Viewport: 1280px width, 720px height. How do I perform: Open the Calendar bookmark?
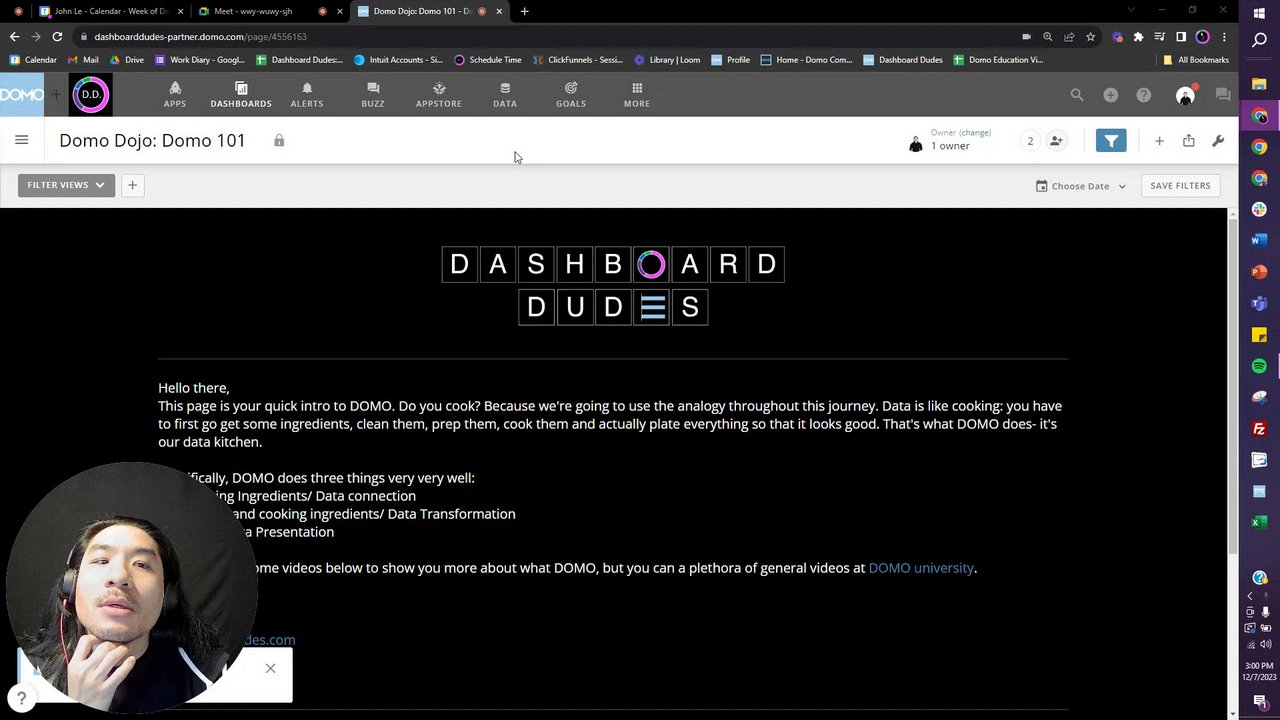pyautogui.click(x=33, y=60)
